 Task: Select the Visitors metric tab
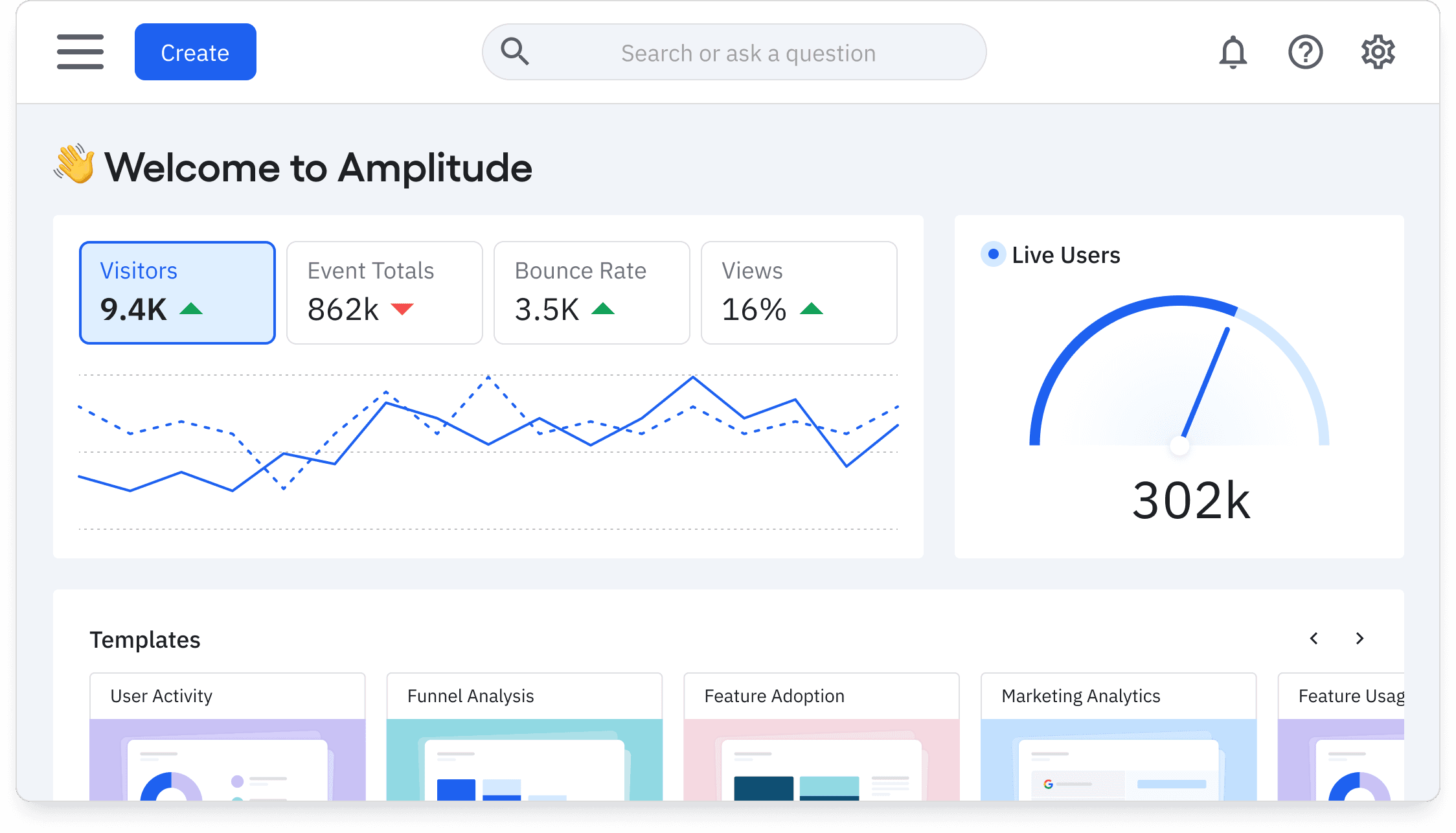tap(177, 292)
